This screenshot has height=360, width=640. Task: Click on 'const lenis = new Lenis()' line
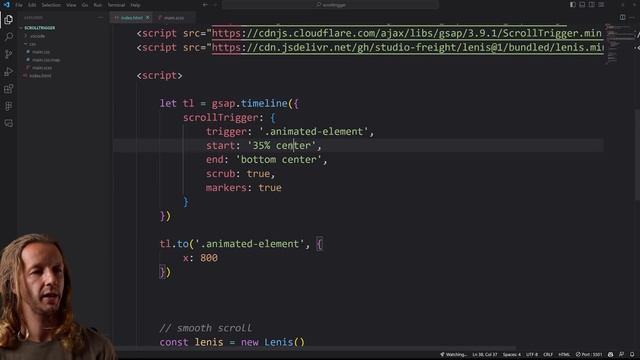[x=232, y=342]
